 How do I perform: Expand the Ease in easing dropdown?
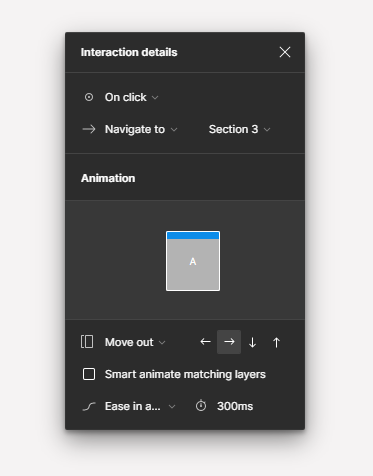click(140, 406)
